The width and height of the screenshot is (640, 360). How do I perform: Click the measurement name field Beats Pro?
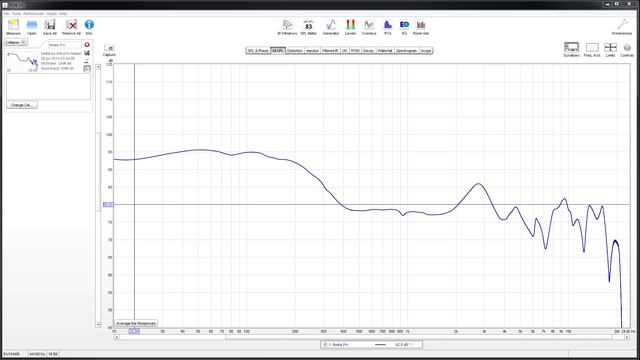[x=65, y=45]
